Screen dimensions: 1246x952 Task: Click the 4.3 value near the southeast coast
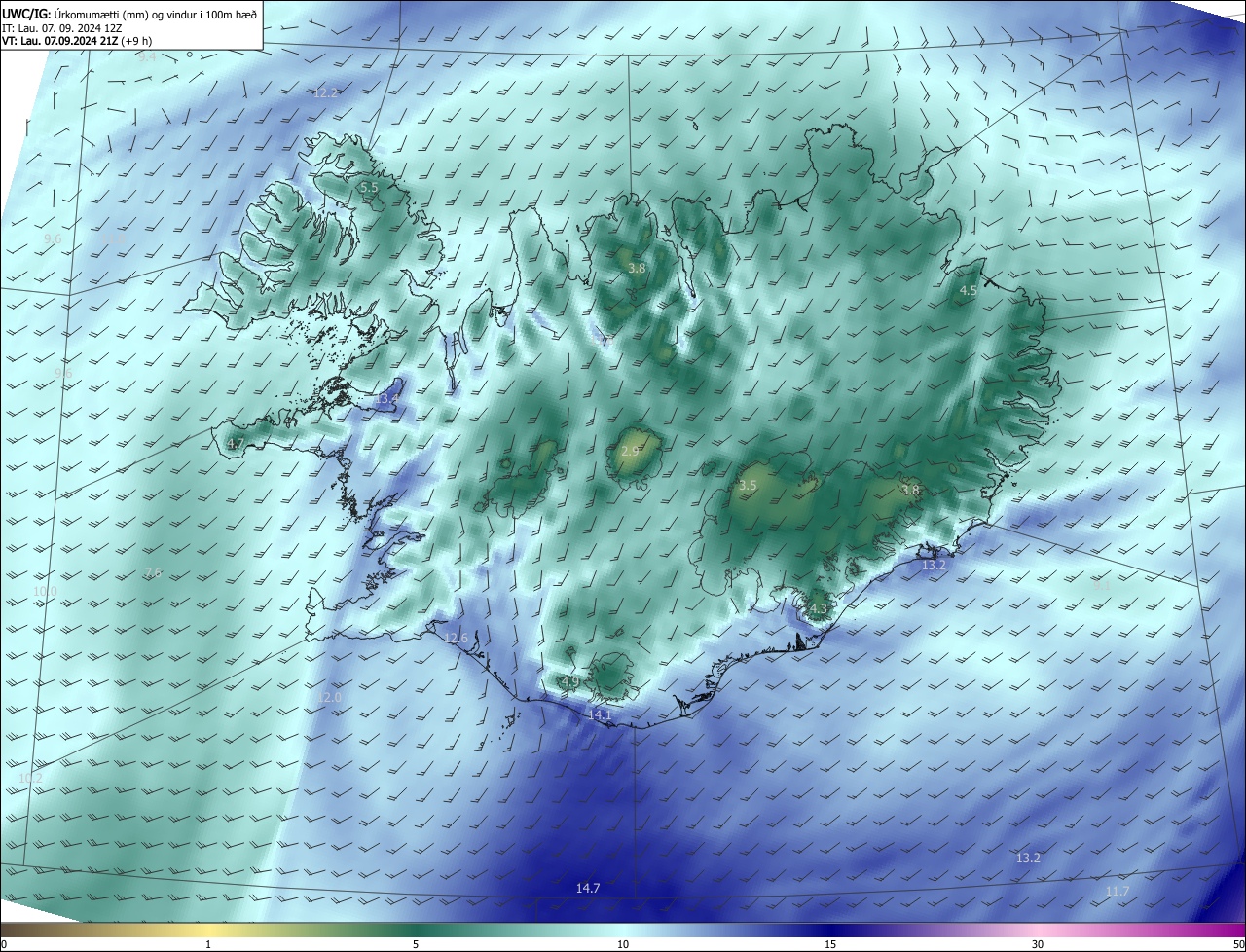pyautogui.click(x=818, y=610)
